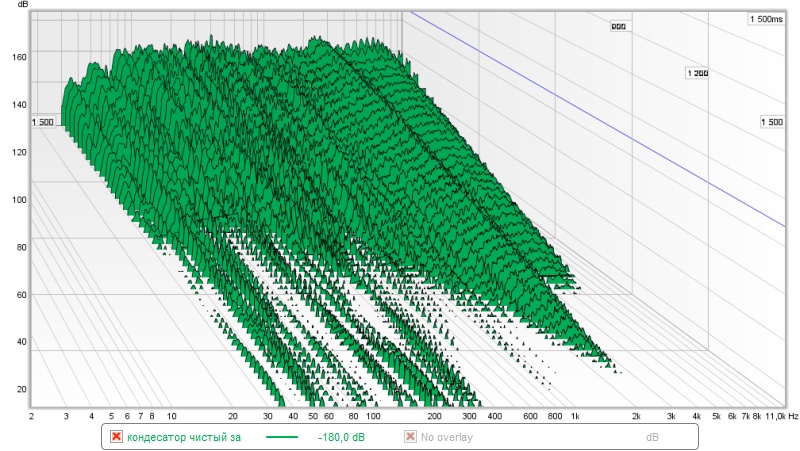Screen dimensions: 800x451
Task: Enable the No overlay checkbox
Action: pyautogui.click(x=410, y=437)
